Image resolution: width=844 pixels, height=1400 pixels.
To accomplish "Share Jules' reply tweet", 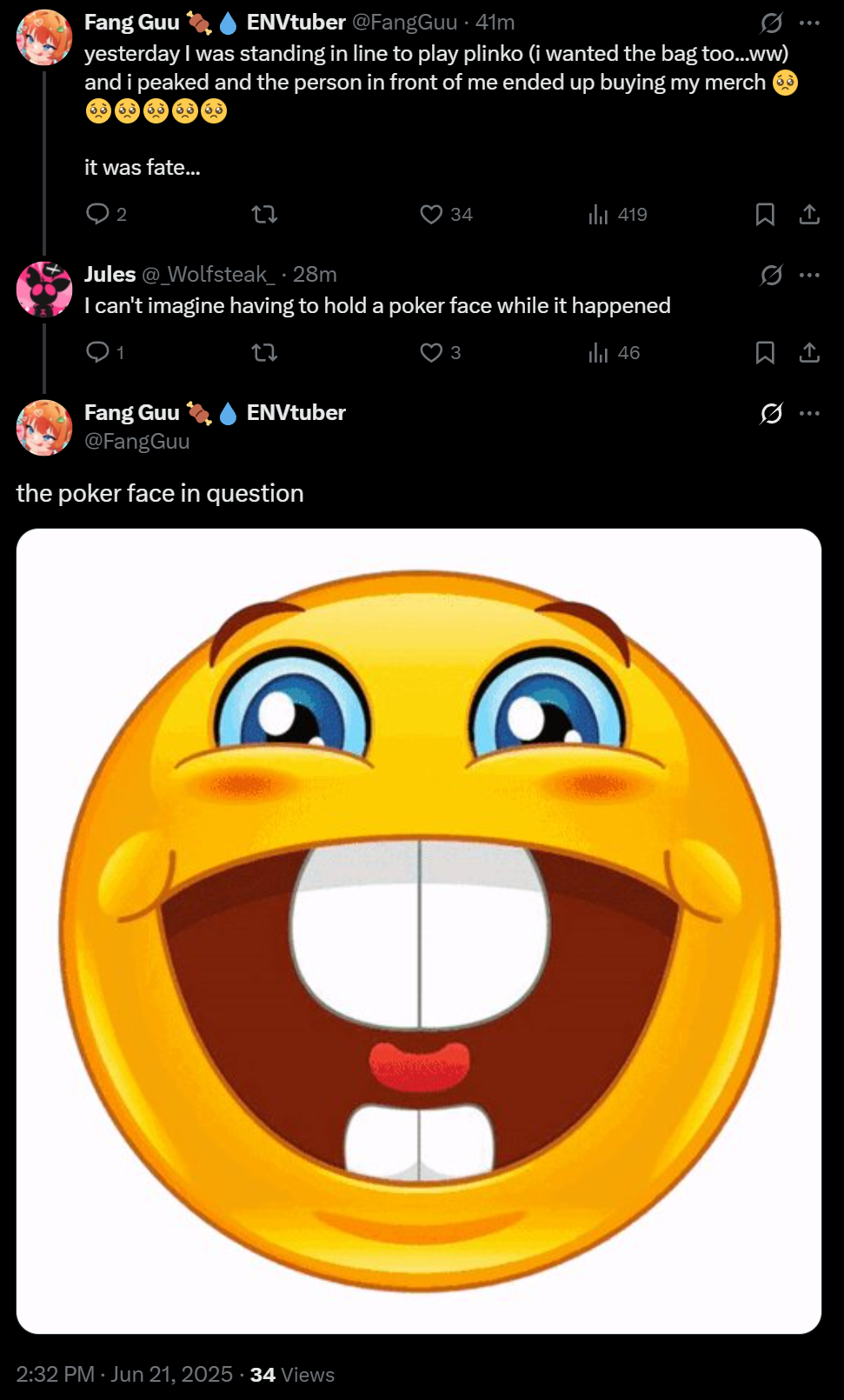I will pyautogui.click(x=809, y=352).
